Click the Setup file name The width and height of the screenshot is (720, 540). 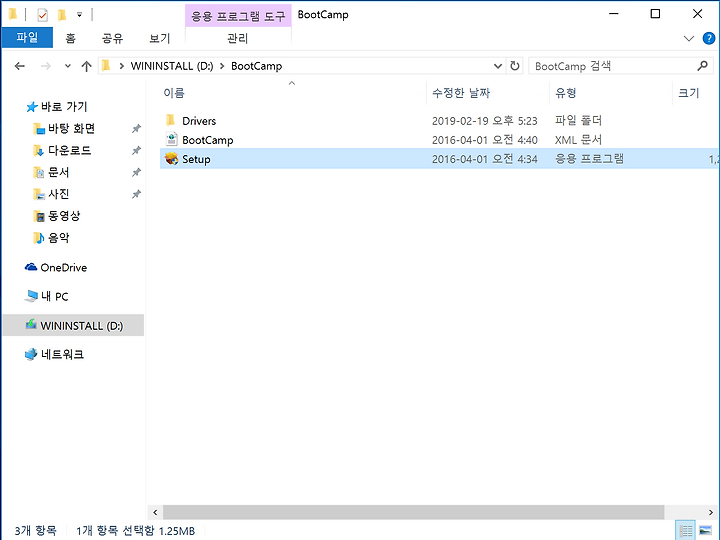click(196, 159)
